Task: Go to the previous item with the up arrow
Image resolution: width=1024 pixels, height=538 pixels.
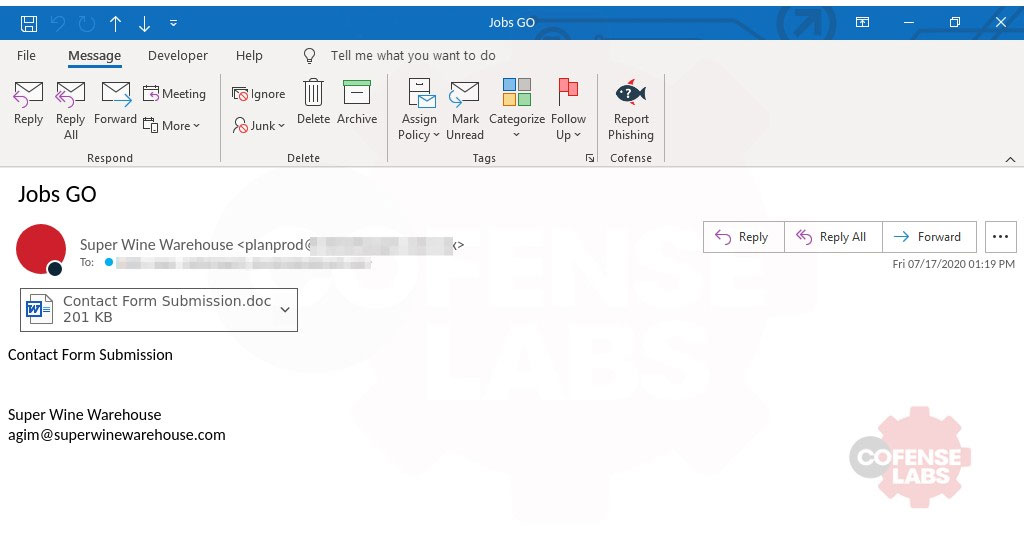Action: (116, 24)
